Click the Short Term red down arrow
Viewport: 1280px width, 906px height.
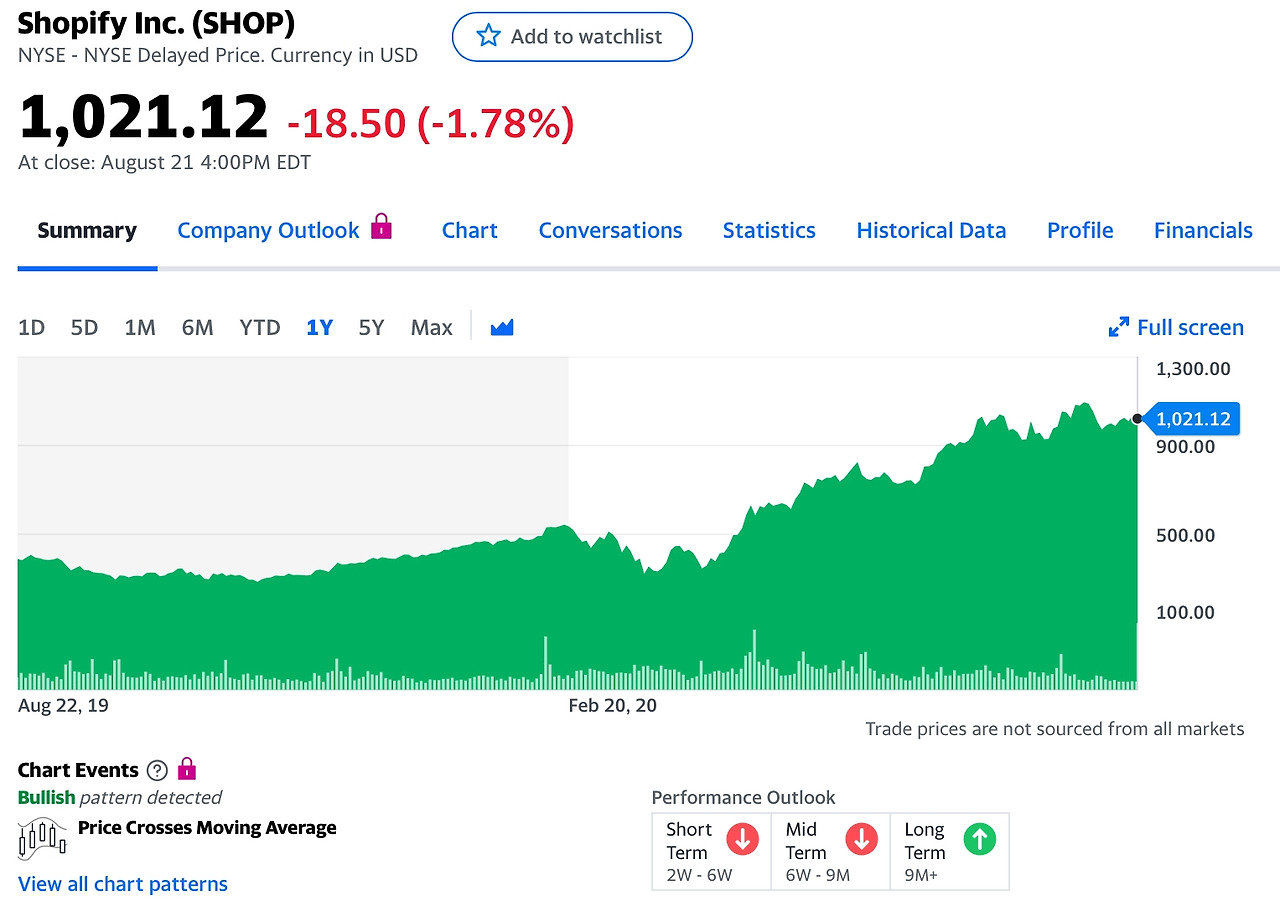tap(742, 840)
